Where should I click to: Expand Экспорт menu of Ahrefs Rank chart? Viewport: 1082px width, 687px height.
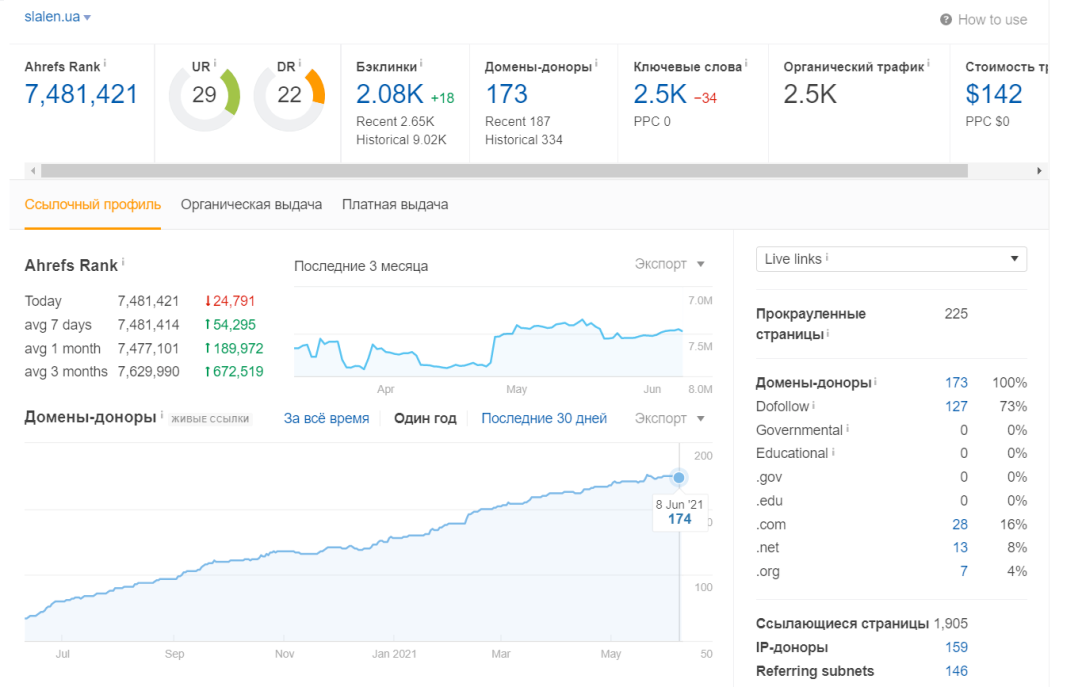coord(669,264)
